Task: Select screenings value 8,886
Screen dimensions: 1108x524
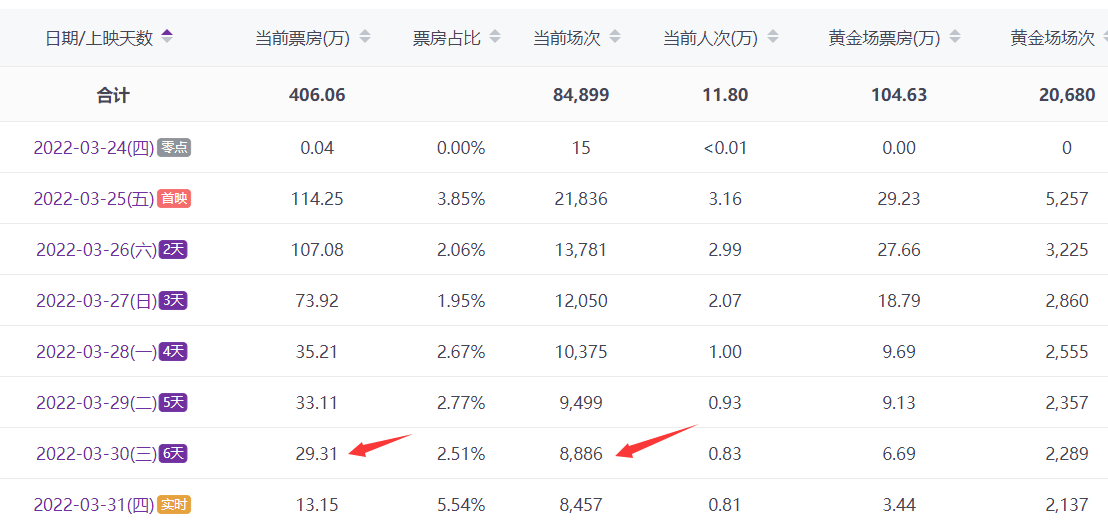Action: [581, 453]
